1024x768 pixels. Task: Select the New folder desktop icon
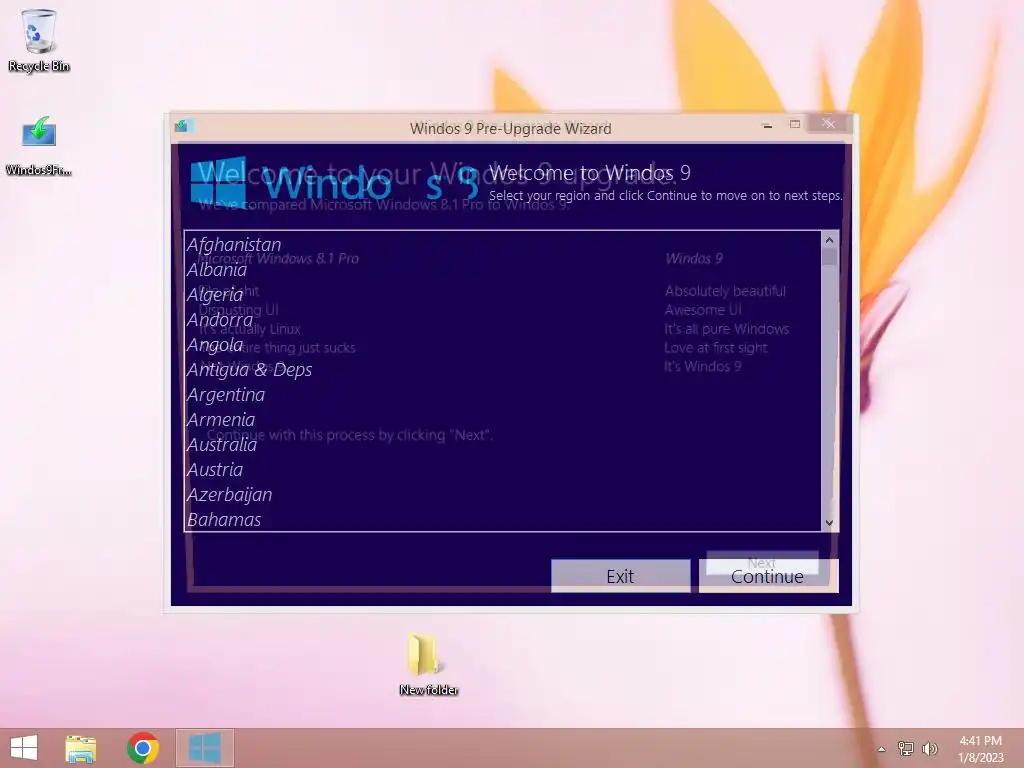pos(428,664)
